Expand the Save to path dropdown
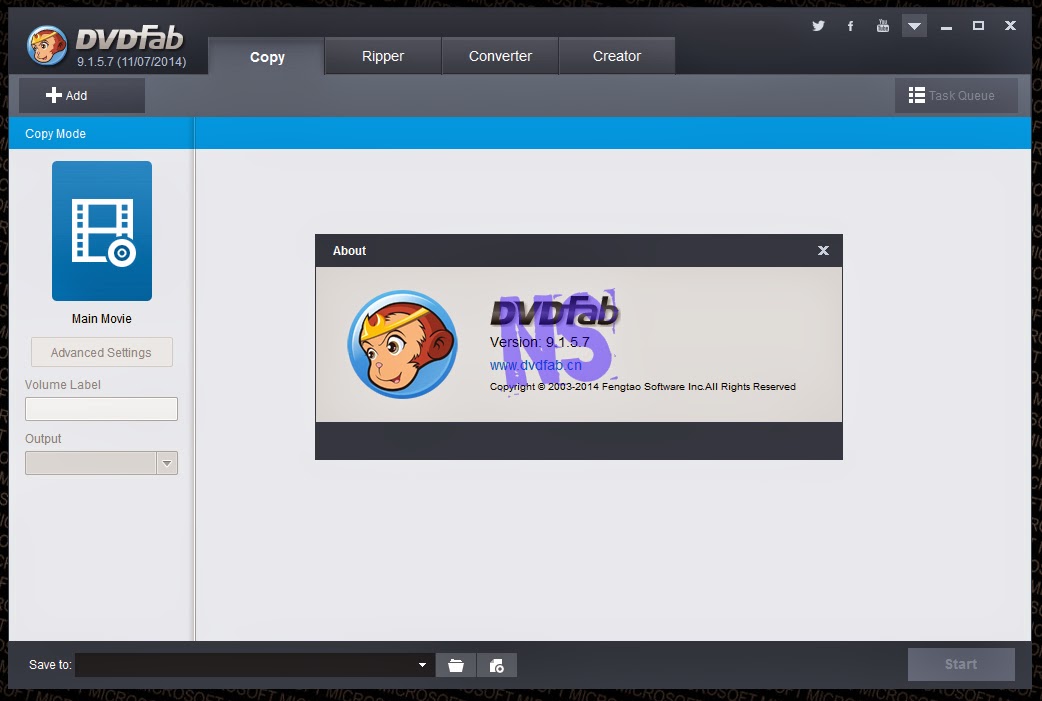Screen dimensions: 1042x701 (422, 664)
